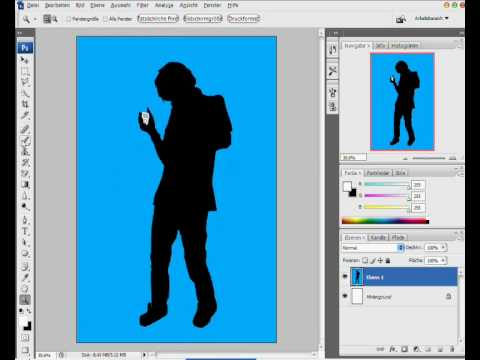The width and height of the screenshot is (480, 360).
Task: Select the Lasso tool
Action: point(25,83)
